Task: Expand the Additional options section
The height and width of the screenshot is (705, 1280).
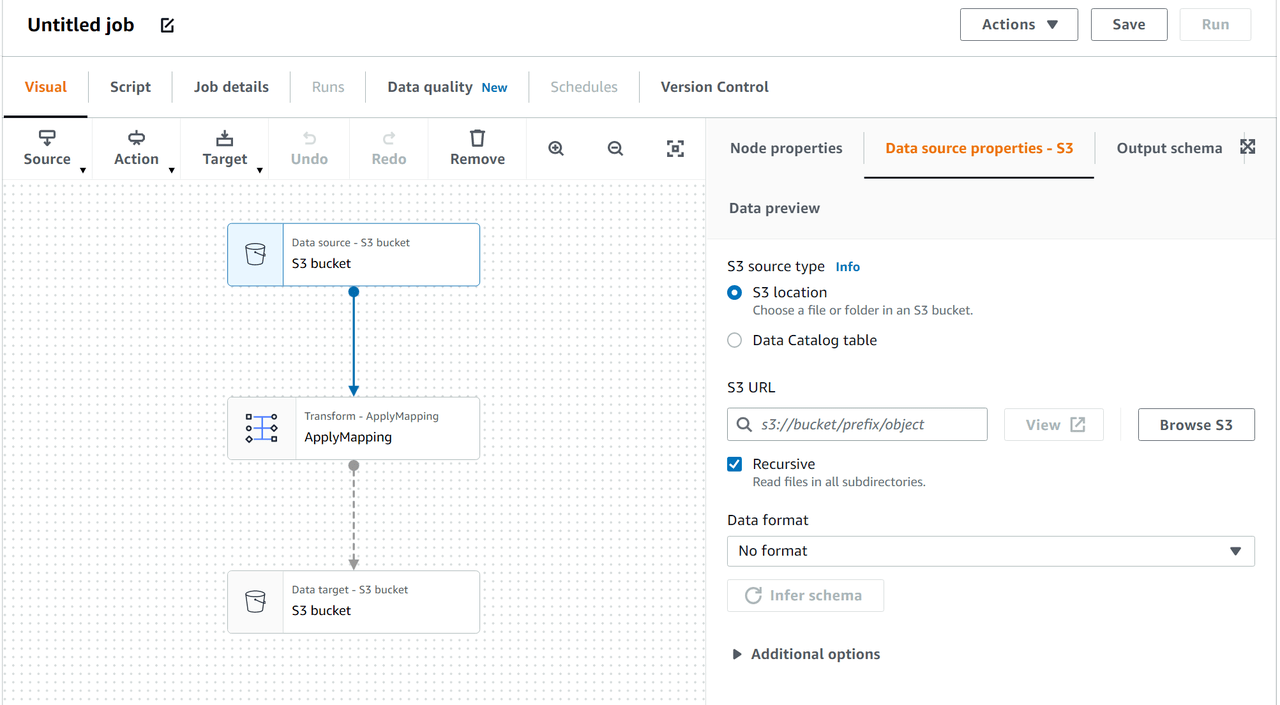Action: (x=805, y=653)
